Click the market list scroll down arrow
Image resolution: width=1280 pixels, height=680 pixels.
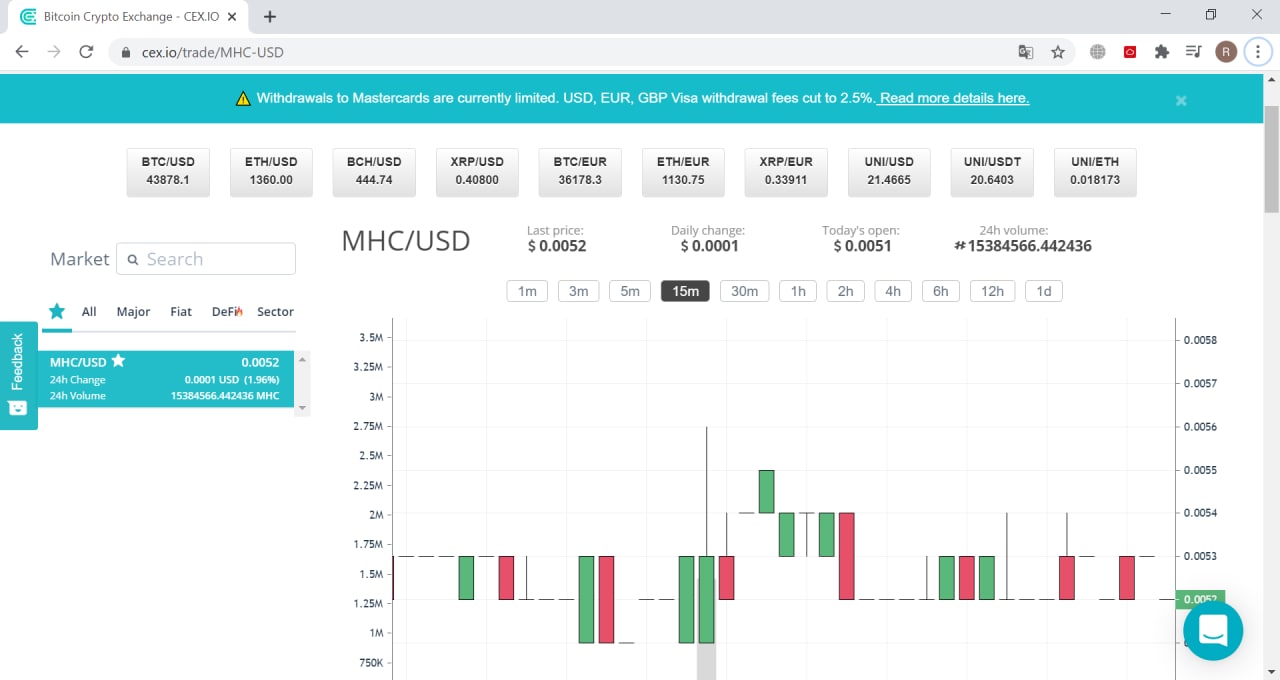click(x=303, y=408)
